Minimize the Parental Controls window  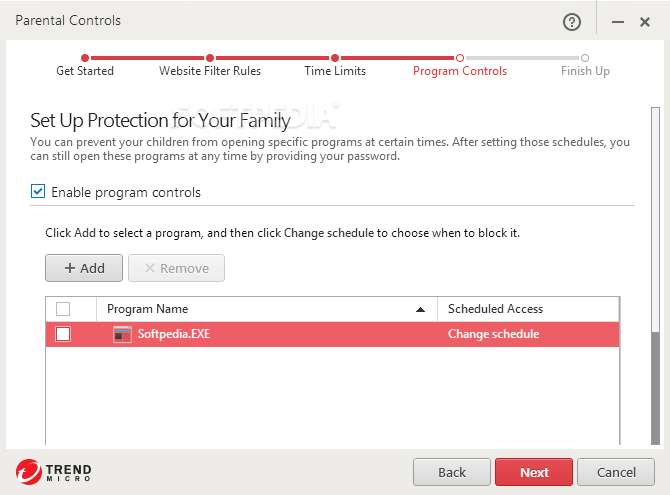(618, 22)
